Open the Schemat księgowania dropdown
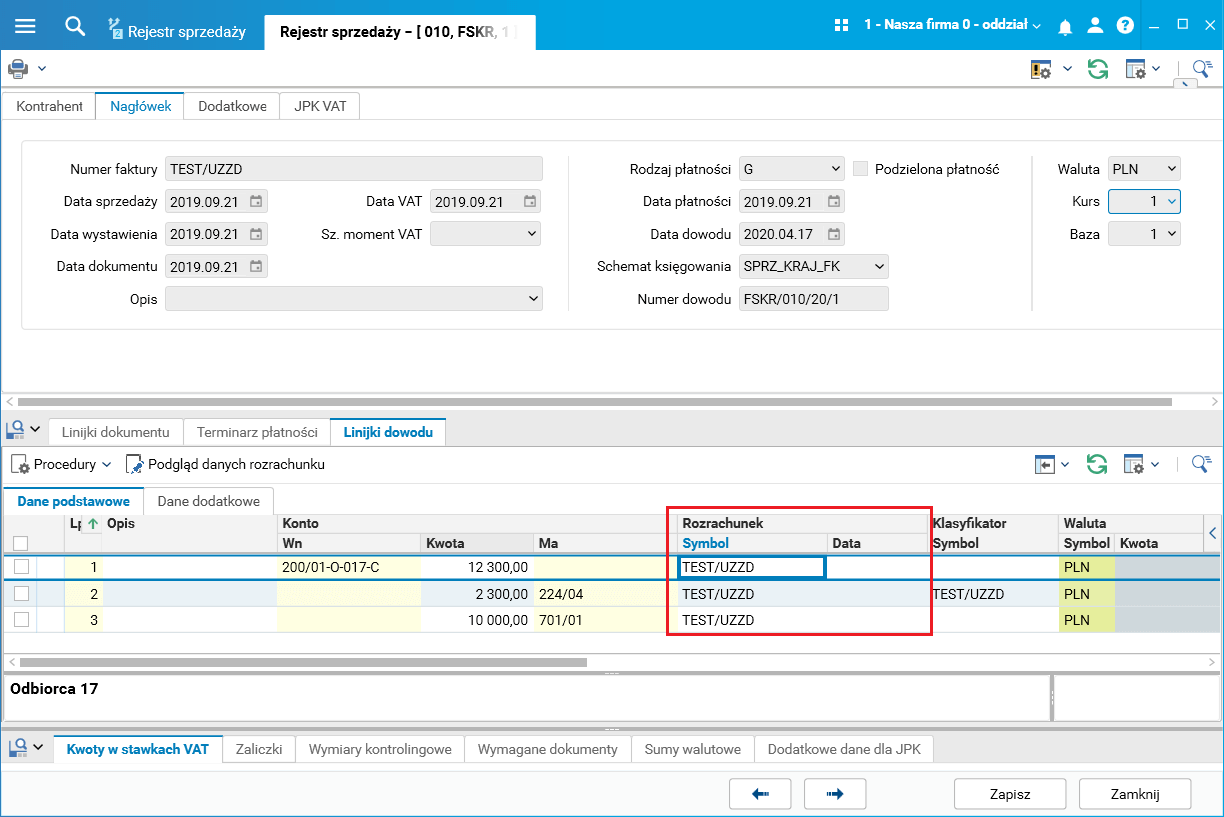This screenshot has height=817, width=1224. 878,266
